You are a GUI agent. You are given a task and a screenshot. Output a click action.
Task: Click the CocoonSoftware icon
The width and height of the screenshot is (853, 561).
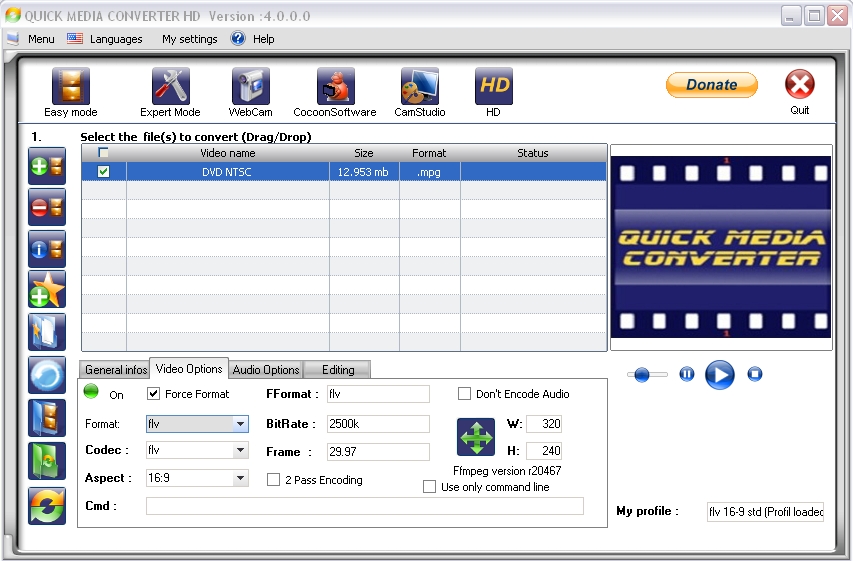[x=336, y=86]
